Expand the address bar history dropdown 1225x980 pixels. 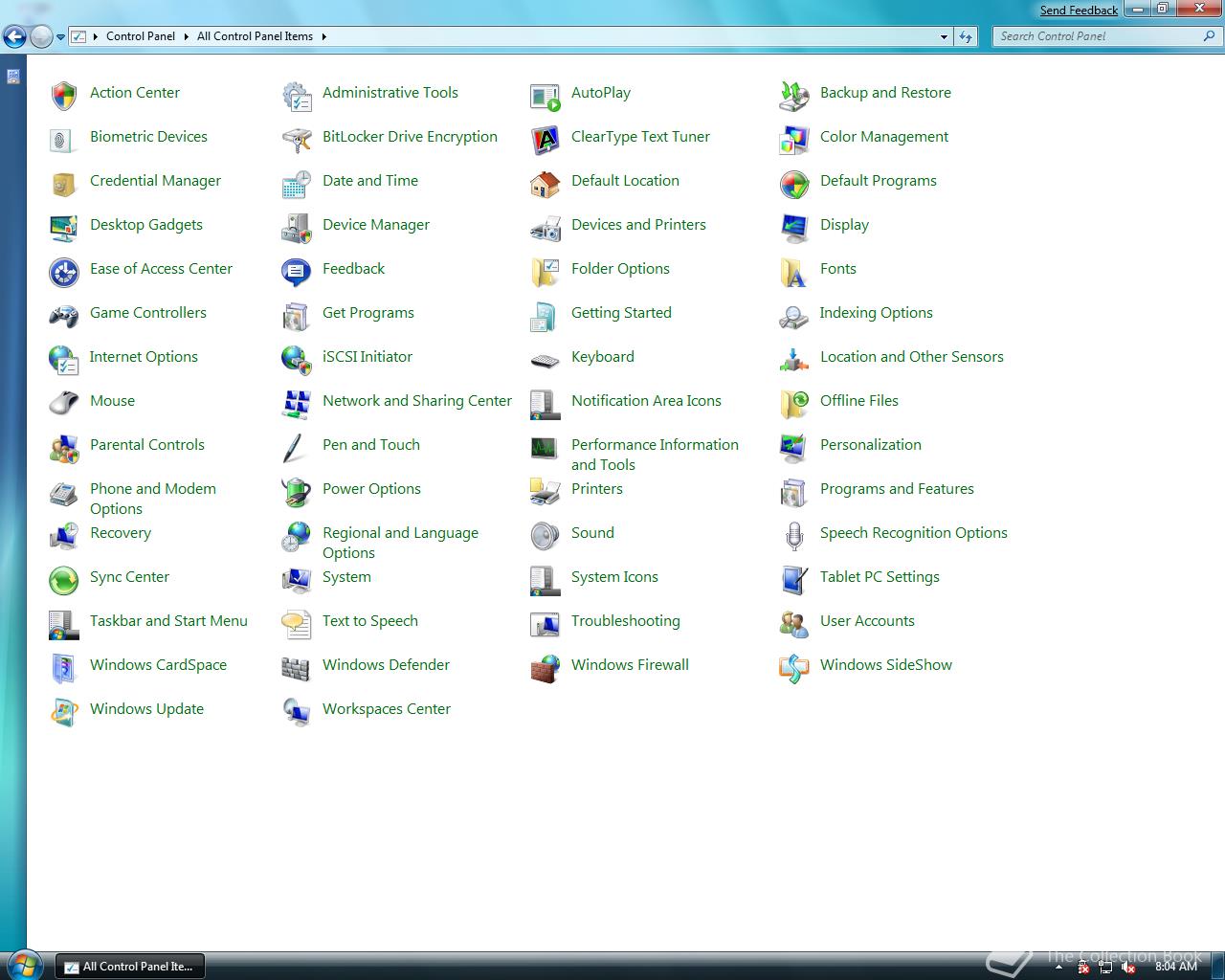(944, 36)
